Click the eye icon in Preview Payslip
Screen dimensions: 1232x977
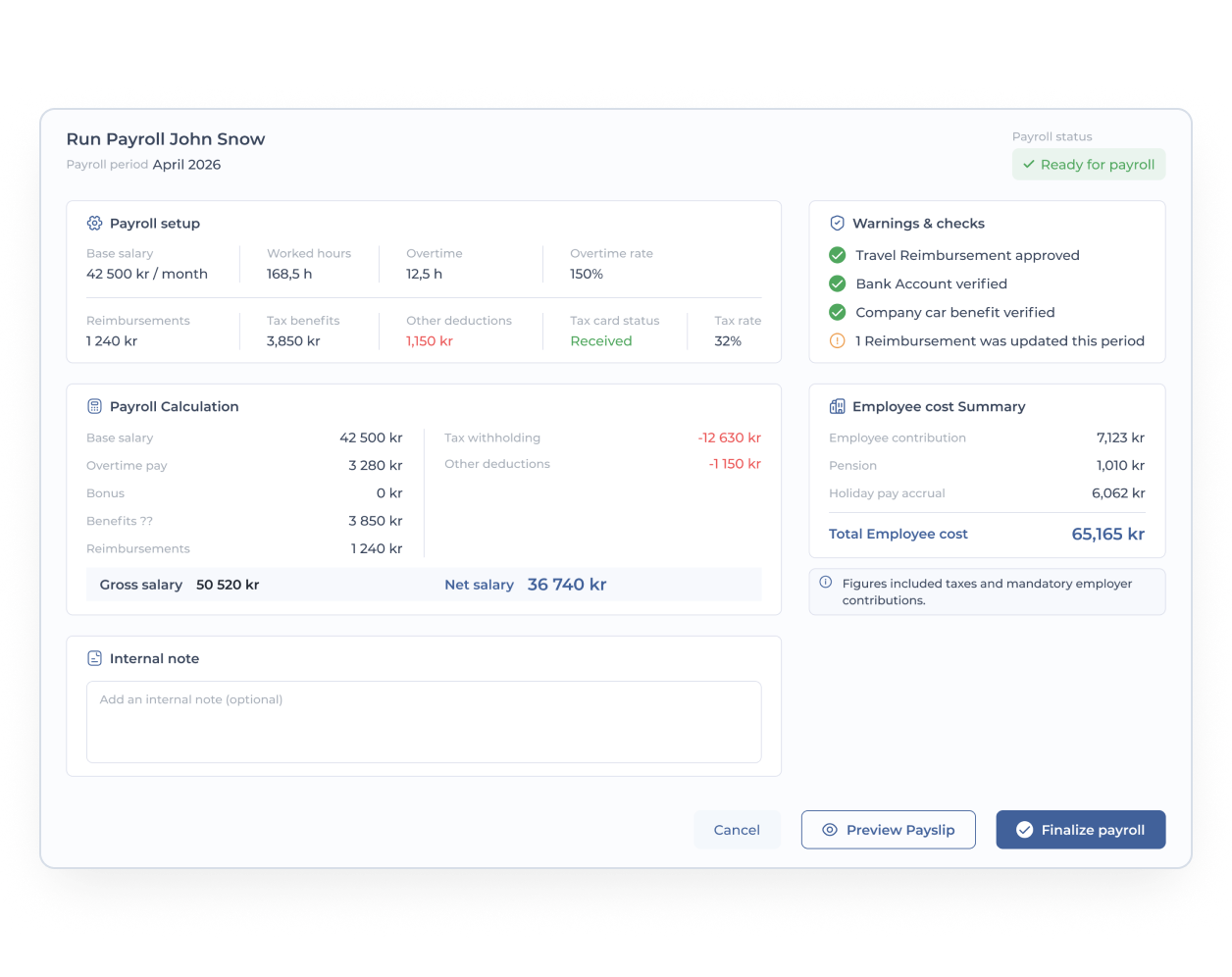[x=829, y=830]
